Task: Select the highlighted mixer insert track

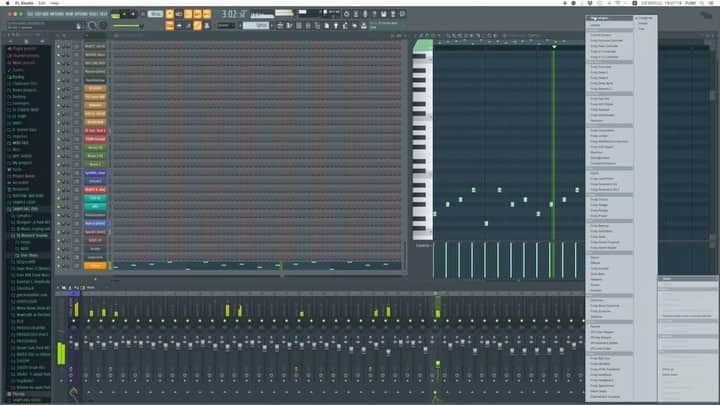Action: tap(437, 344)
